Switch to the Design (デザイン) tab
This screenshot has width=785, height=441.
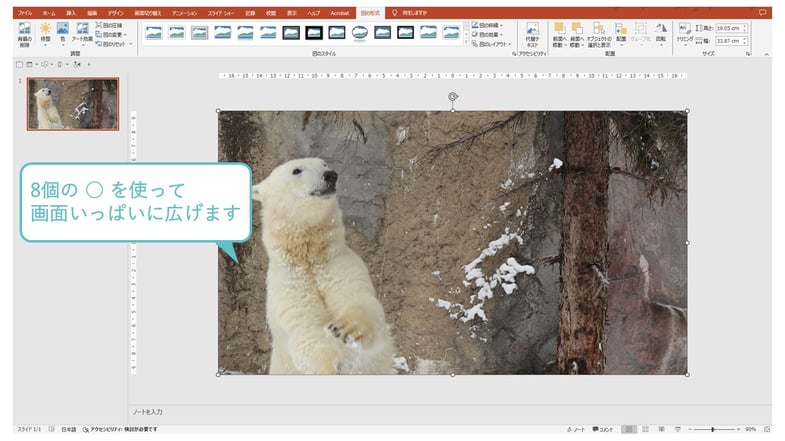(x=115, y=13)
